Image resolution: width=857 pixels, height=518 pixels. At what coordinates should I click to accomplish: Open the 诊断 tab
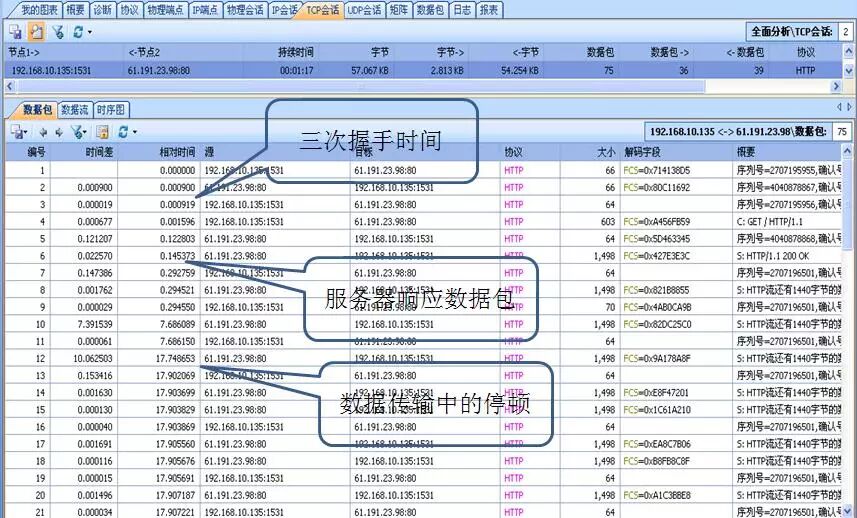click(102, 10)
